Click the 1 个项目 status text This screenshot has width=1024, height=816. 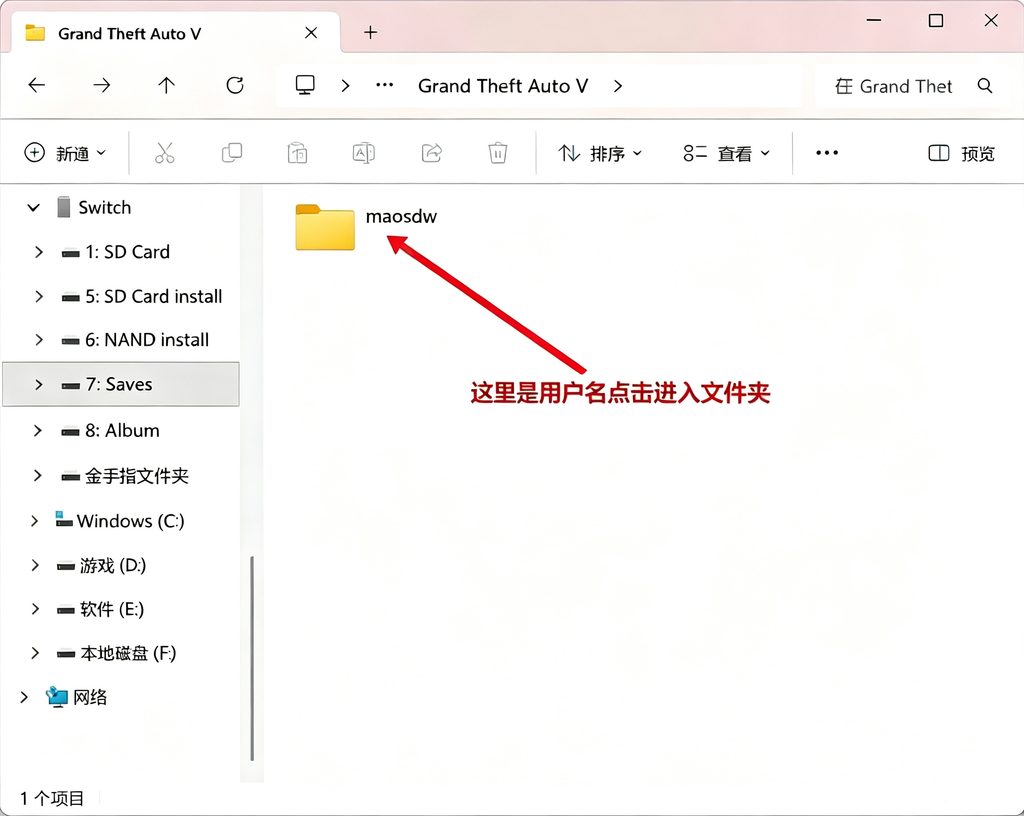coord(52,798)
